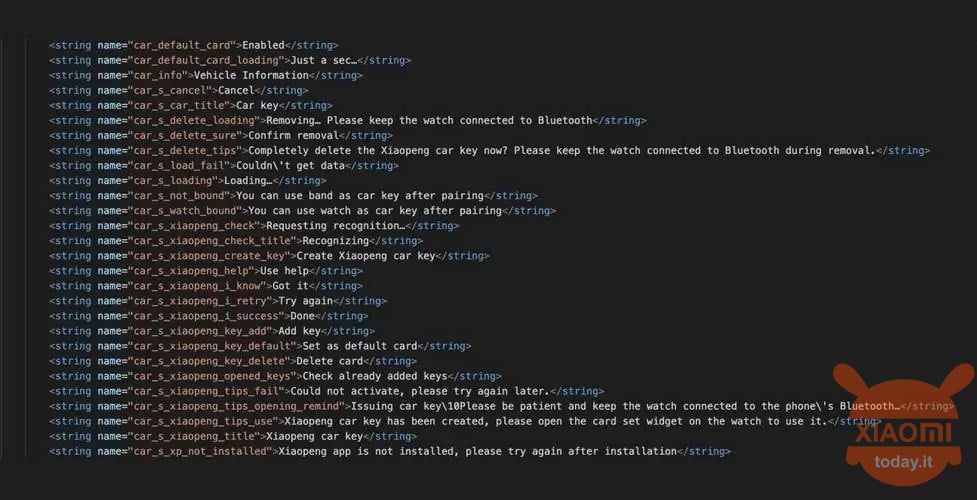Click the 'Couldn\'t get data' text

(290, 166)
